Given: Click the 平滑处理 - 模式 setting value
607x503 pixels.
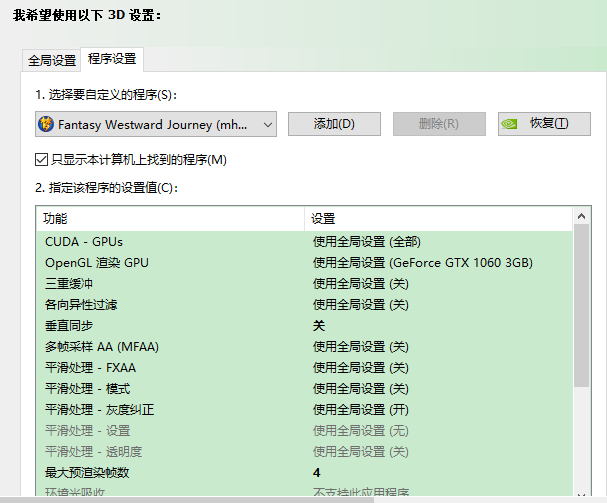Looking at the screenshot, I should point(361,388).
